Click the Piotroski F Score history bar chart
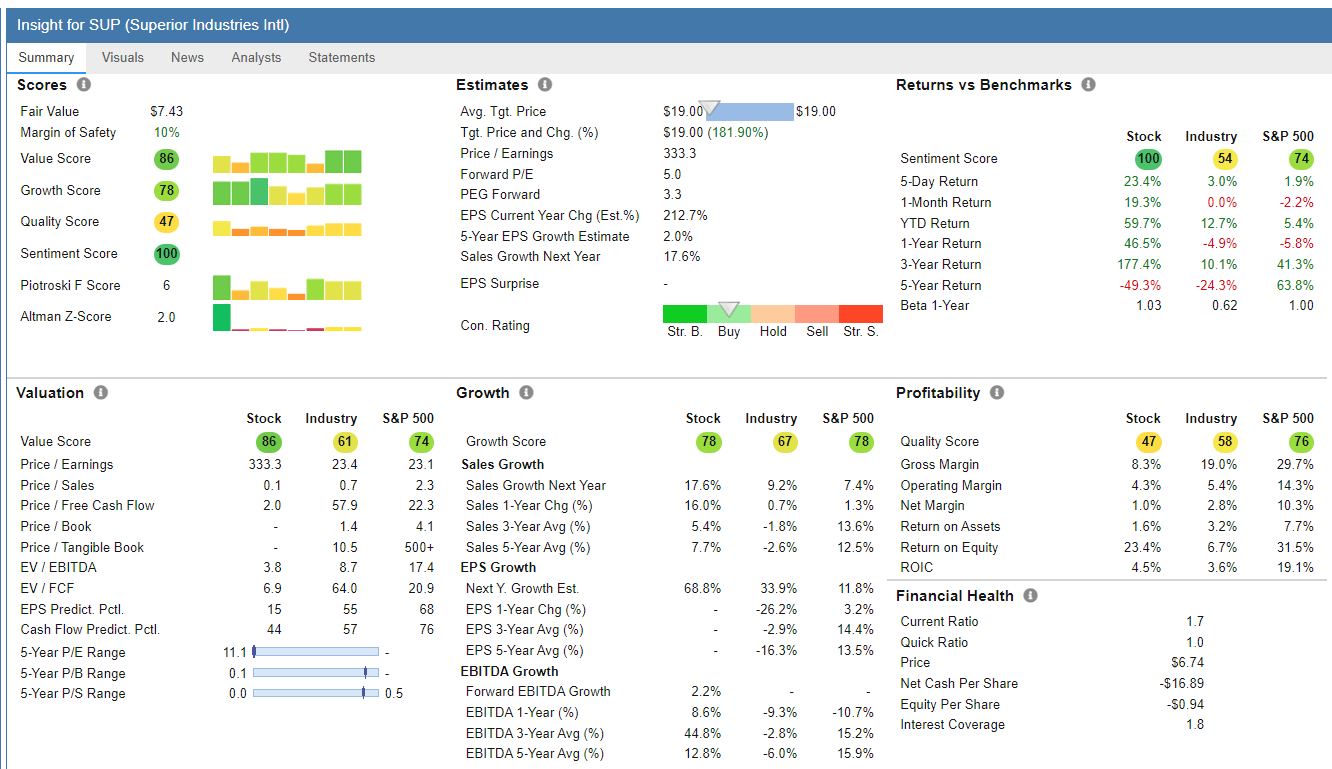The width and height of the screenshot is (1332, 769). [x=288, y=288]
